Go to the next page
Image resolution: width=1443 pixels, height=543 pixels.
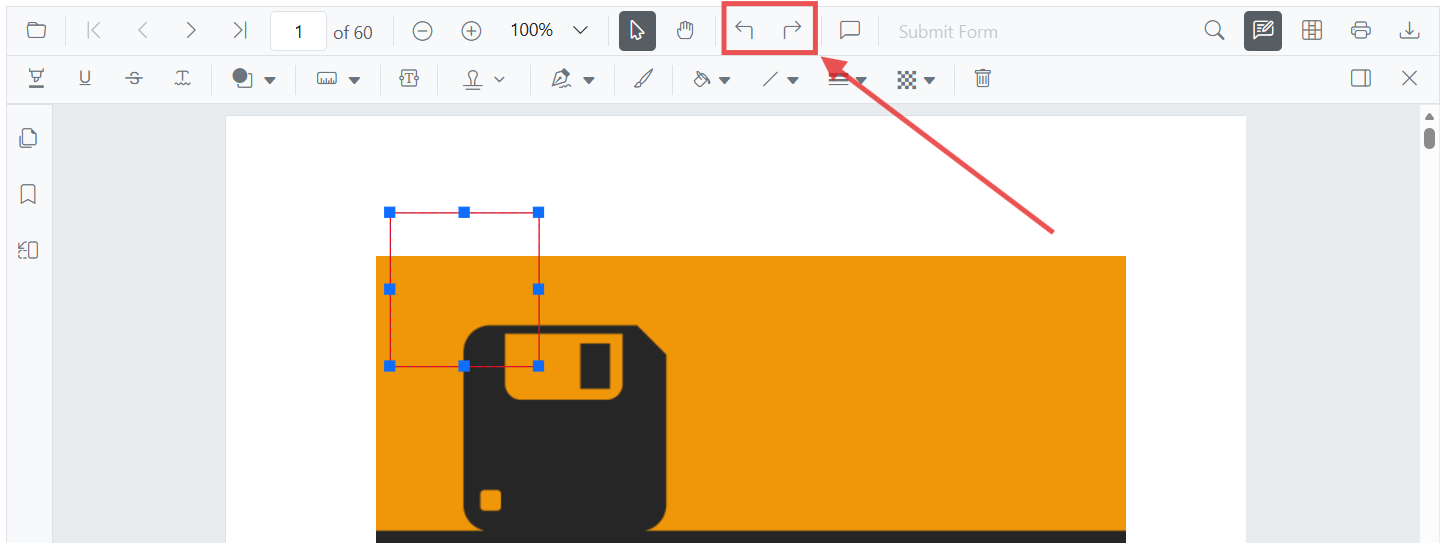click(190, 31)
